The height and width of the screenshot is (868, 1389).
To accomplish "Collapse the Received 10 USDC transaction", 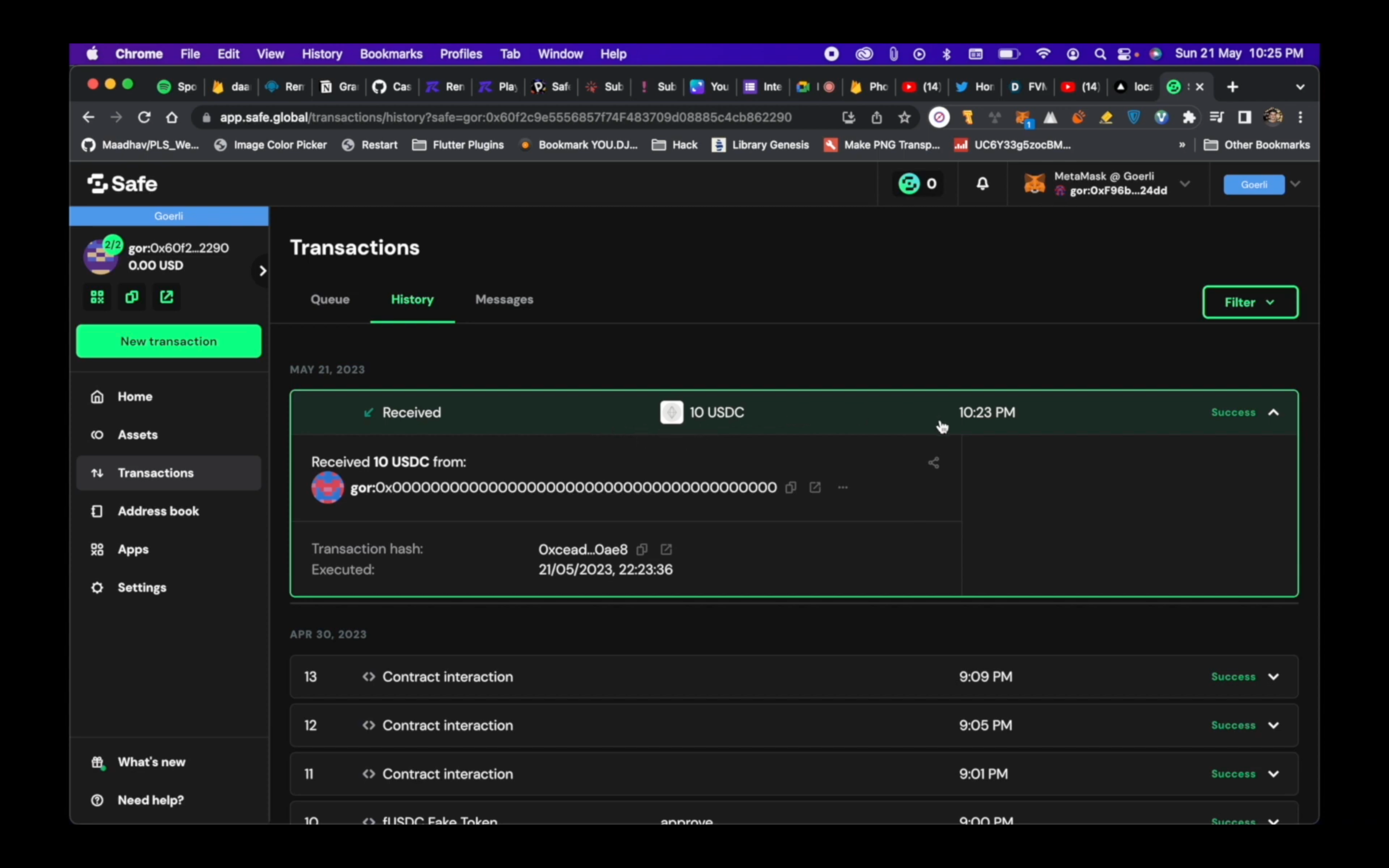I will point(1273,412).
